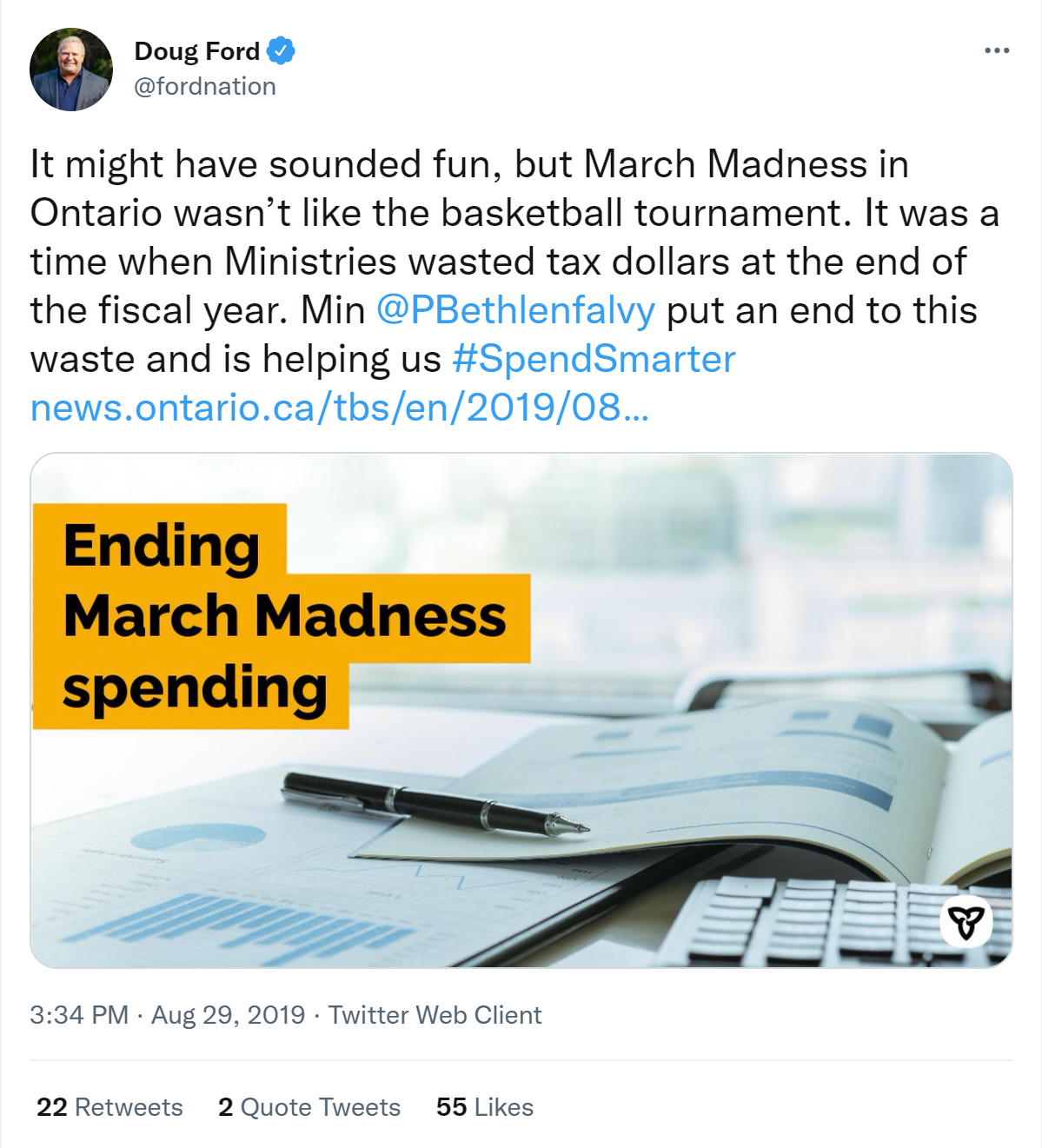Click the #SpendSmarter hashtag
This screenshot has height=1148, width=1042.
point(594,359)
